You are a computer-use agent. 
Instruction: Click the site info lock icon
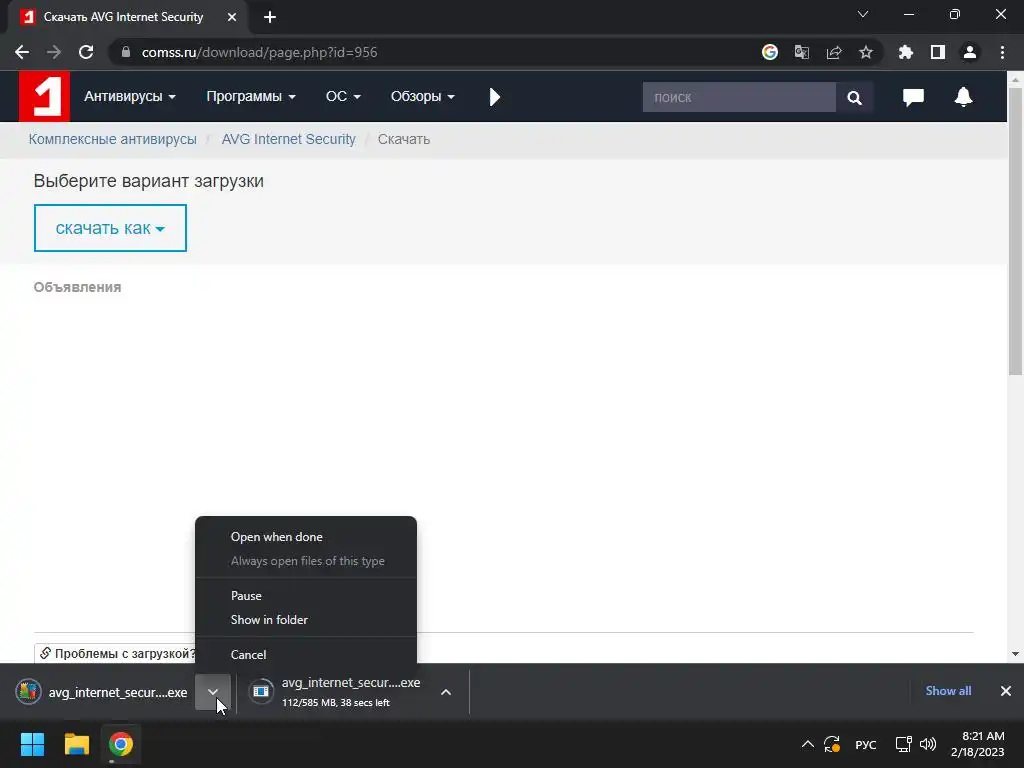coord(126,52)
